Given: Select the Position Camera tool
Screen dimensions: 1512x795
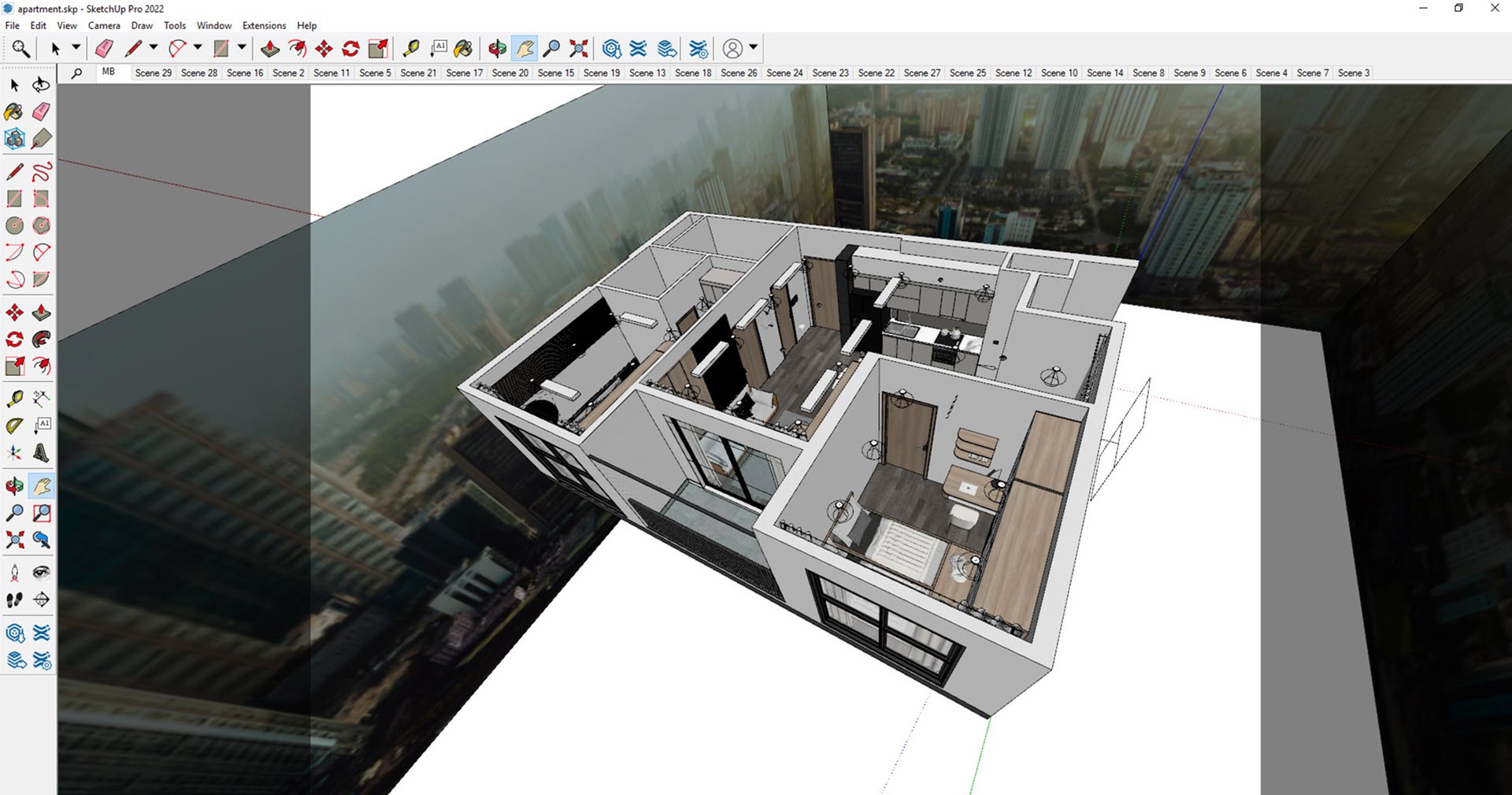Looking at the screenshot, I should (14, 573).
